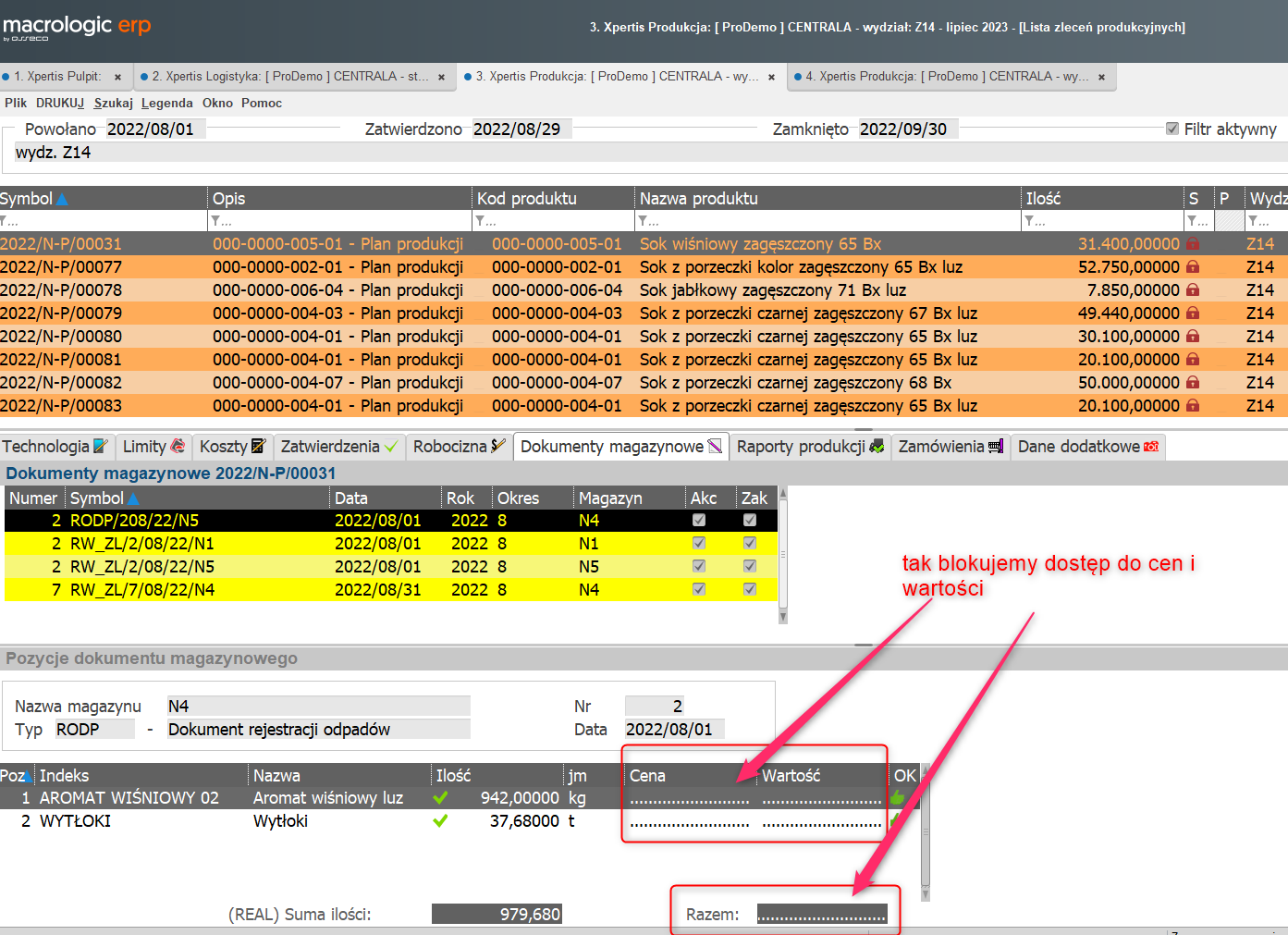This screenshot has width=1288, height=935.
Task: Open filter under Kod produktu column
Action: pyautogui.click(x=483, y=221)
